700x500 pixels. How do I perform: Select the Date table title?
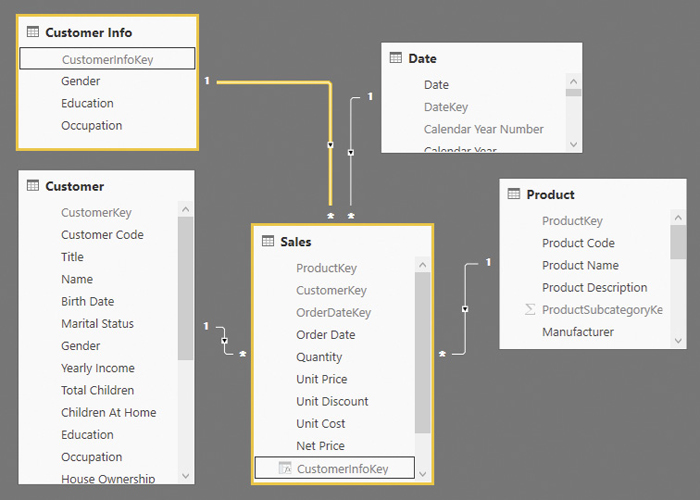[422, 58]
